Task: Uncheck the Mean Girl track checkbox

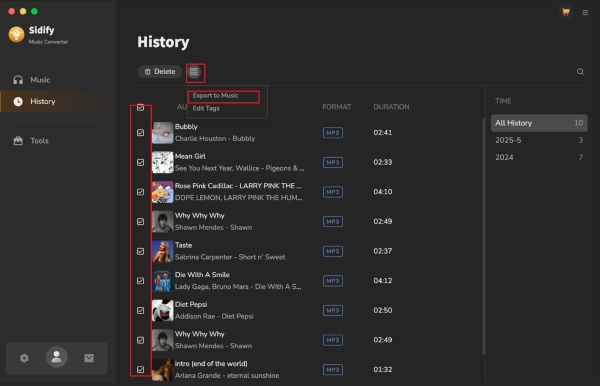Action: pyautogui.click(x=140, y=162)
